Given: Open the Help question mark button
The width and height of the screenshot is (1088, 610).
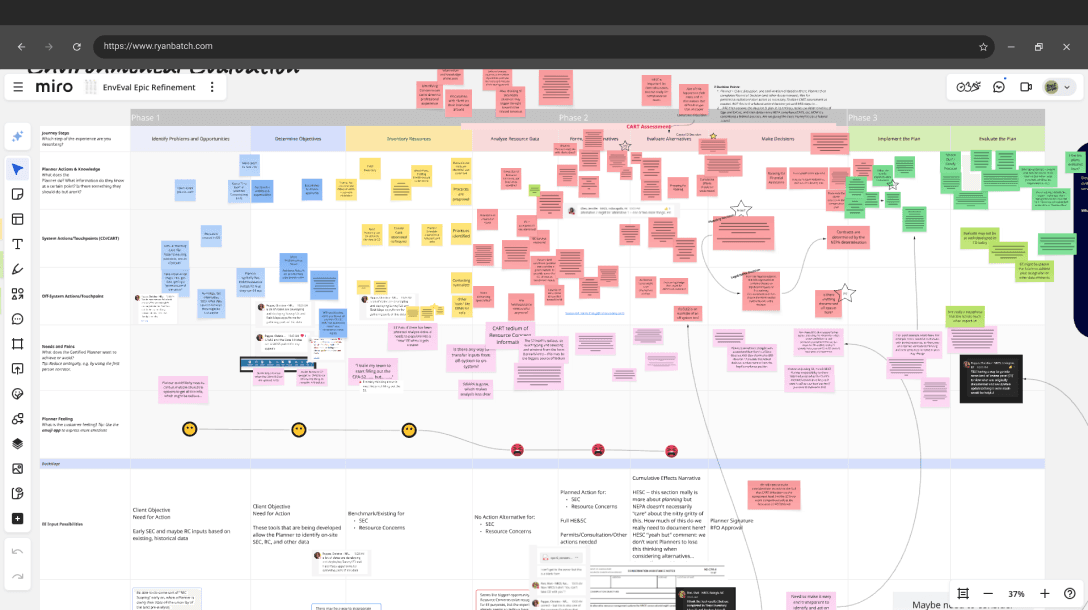Looking at the screenshot, I should tap(1070, 593).
